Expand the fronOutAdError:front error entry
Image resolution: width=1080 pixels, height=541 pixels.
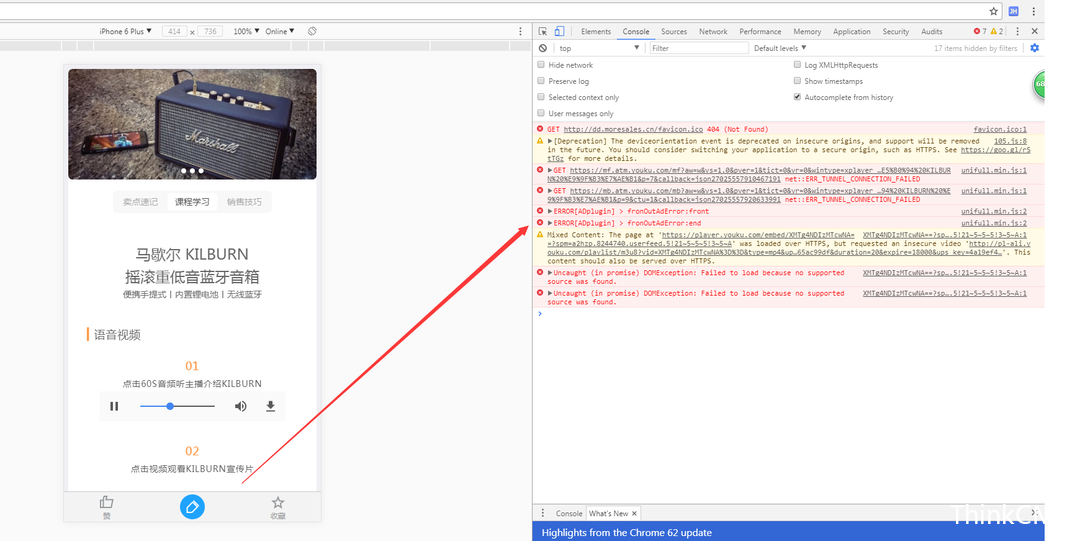[550, 212]
